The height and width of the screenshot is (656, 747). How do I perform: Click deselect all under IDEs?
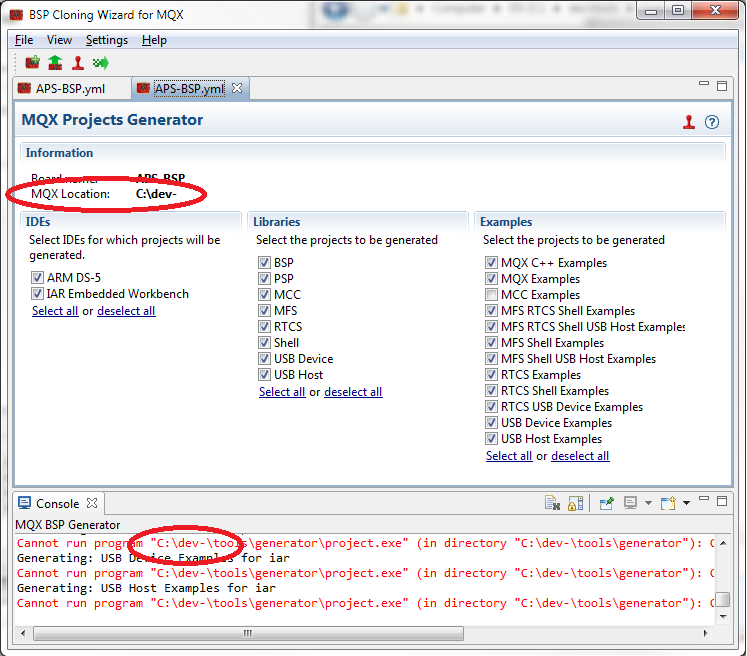pos(126,311)
